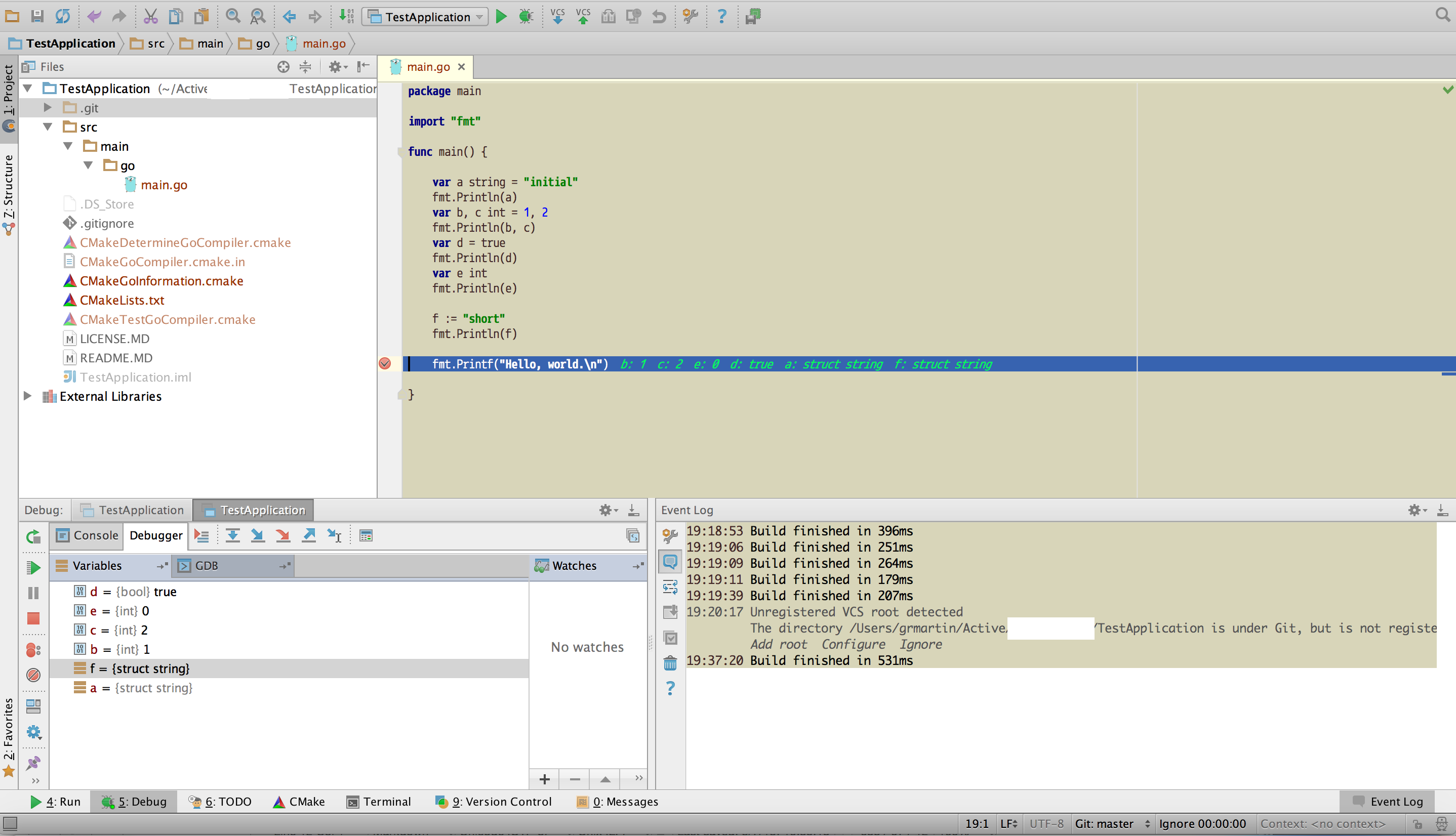
Task: Toggle the breakpoint on the Printf line
Action: pyautogui.click(x=385, y=363)
